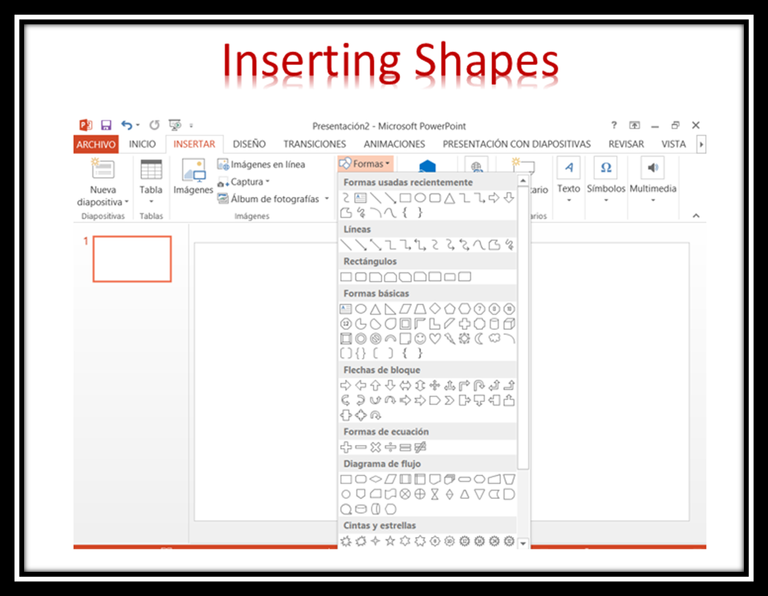Pick the smiley face shape
The width and height of the screenshot is (768, 596).
coord(420,338)
